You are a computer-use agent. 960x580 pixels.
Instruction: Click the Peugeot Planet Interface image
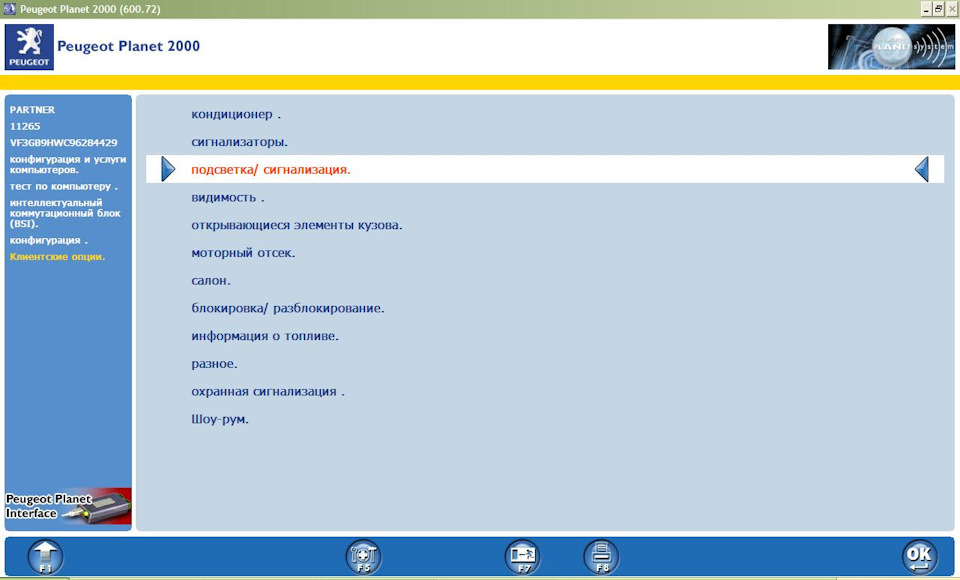tap(68, 507)
